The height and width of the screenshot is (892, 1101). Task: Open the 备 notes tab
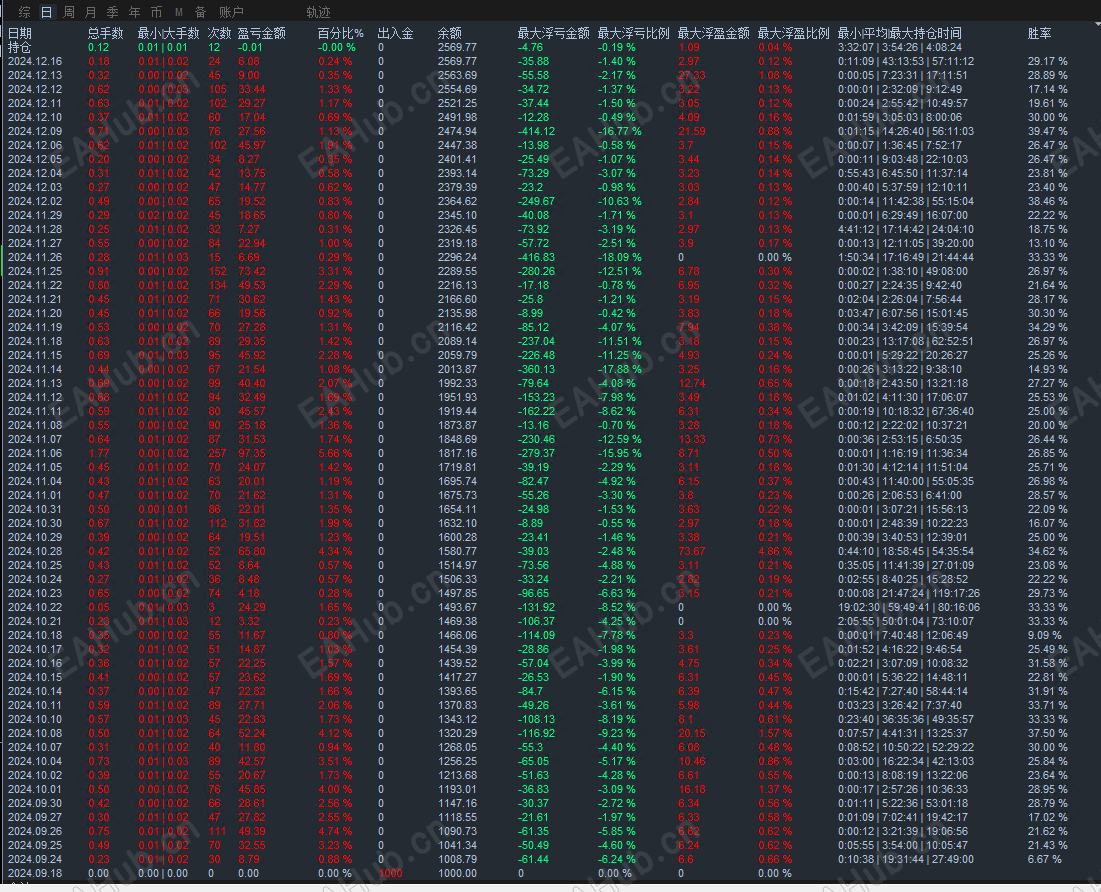point(201,12)
